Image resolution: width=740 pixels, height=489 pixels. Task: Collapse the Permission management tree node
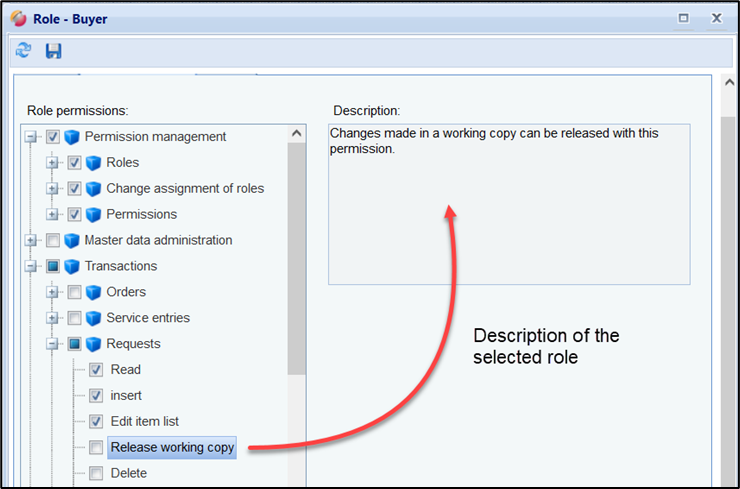pyautogui.click(x=31, y=137)
